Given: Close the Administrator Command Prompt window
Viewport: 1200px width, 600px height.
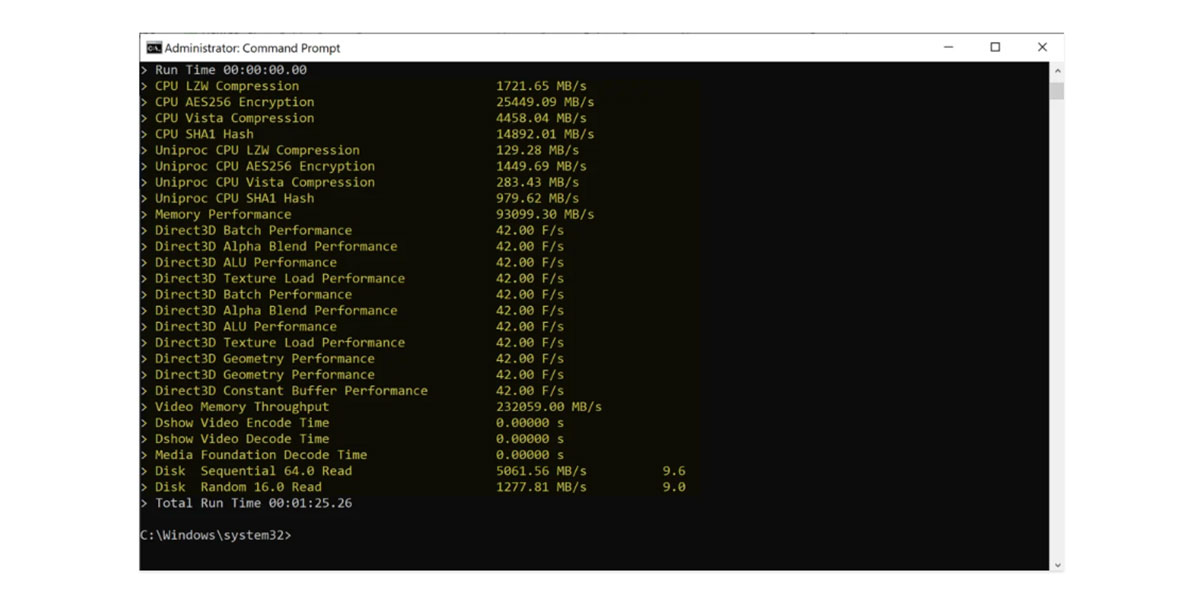Looking at the screenshot, I should 1042,47.
